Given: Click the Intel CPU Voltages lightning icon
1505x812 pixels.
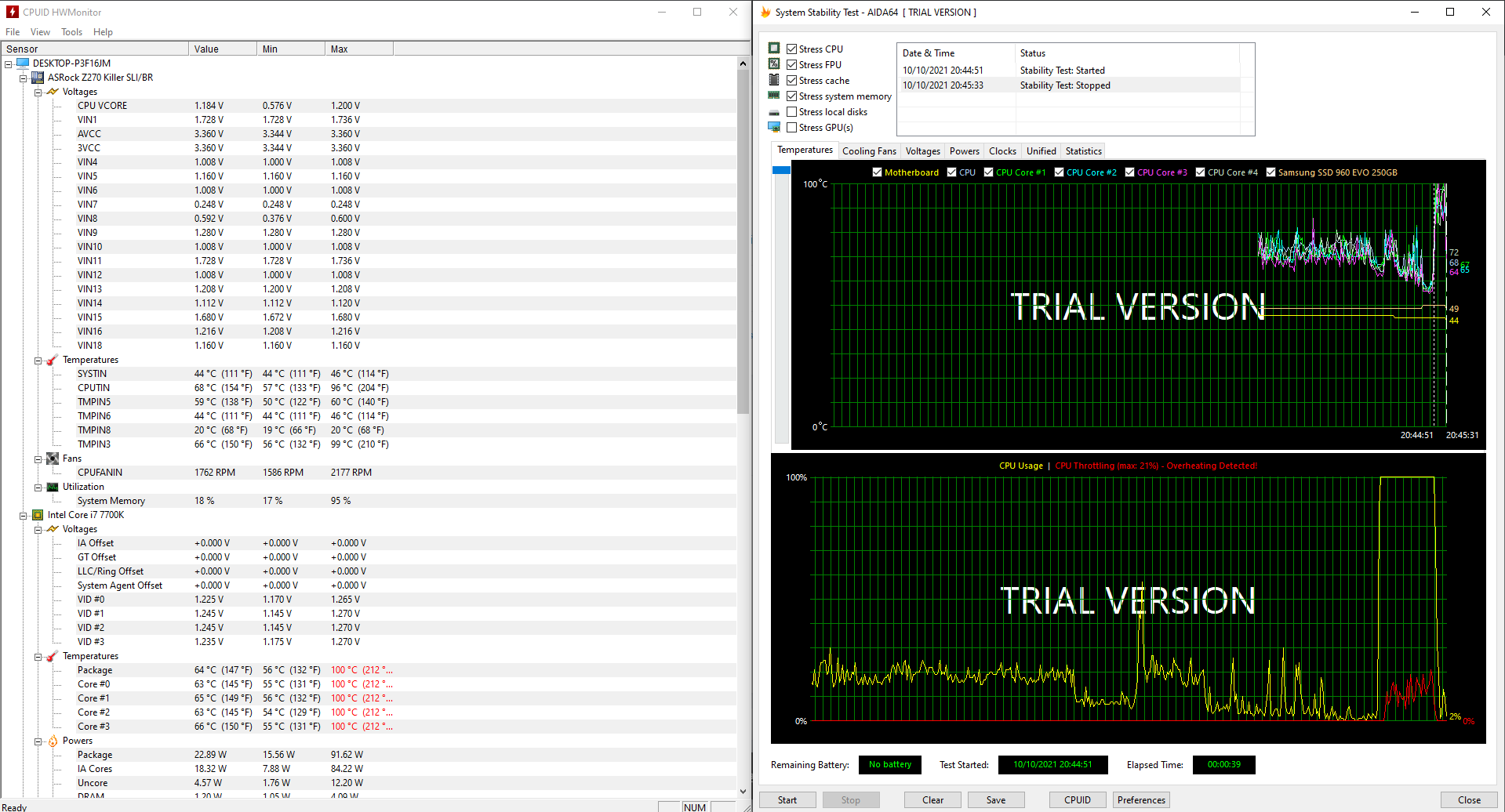Looking at the screenshot, I should click(53, 529).
